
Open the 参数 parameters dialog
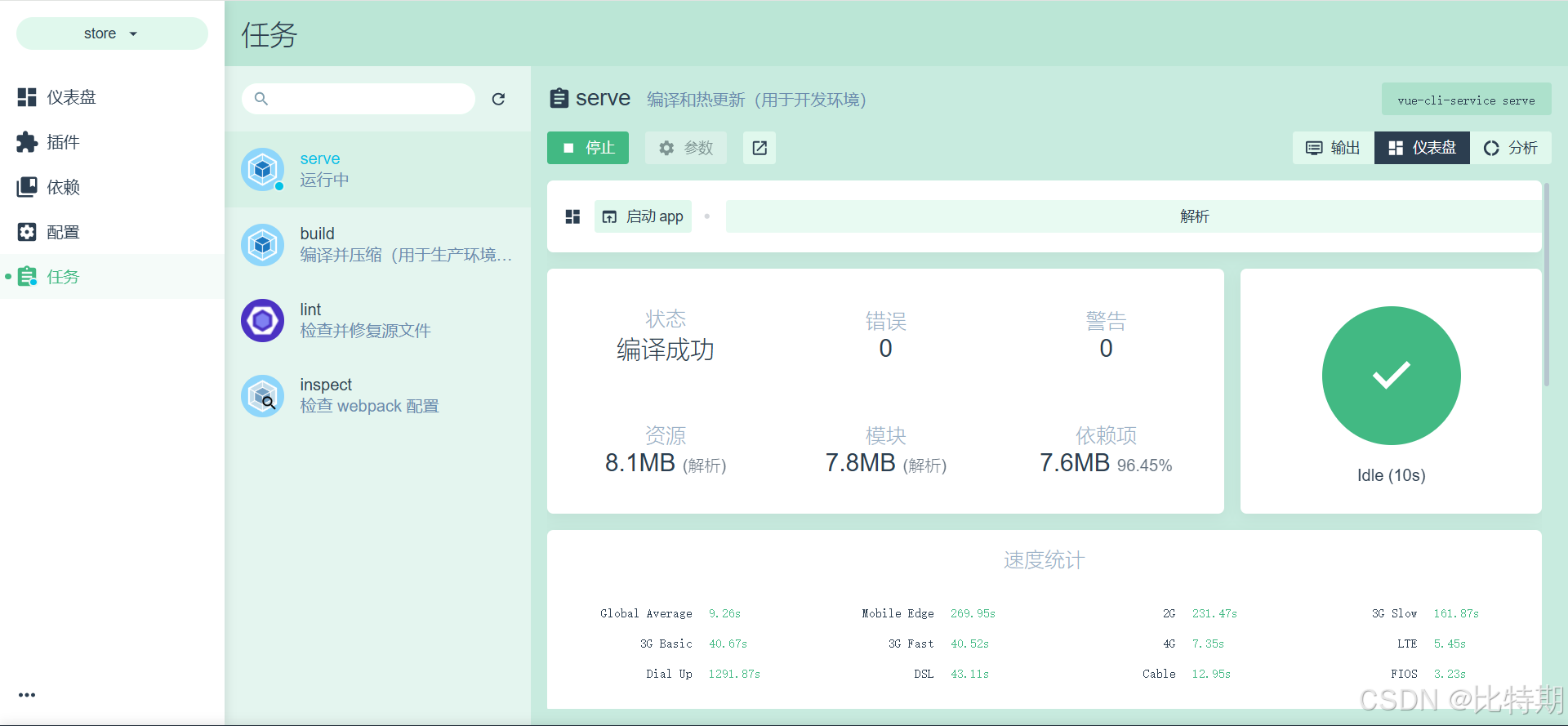point(686,148)
